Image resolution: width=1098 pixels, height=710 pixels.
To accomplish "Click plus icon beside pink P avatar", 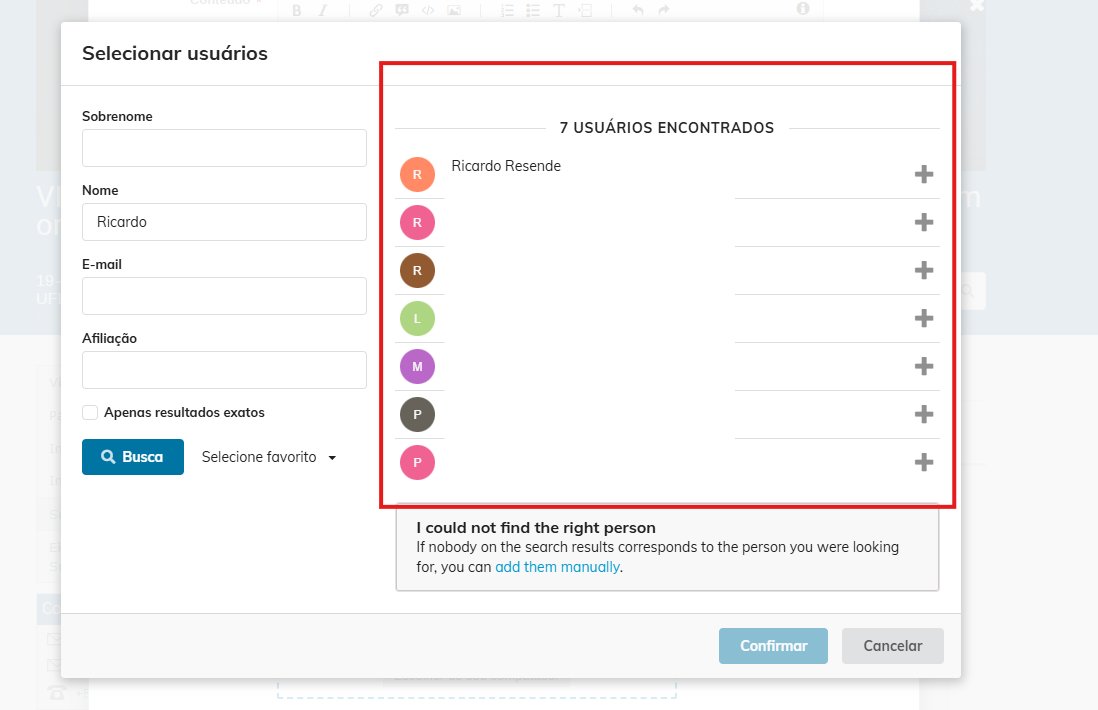I will click(x=924, y=462).
